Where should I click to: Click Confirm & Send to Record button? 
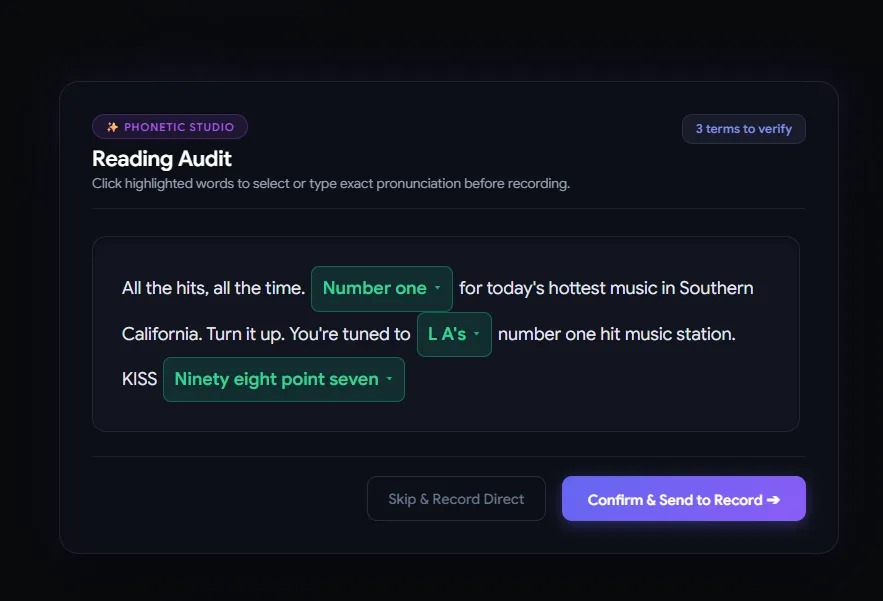point(684,499)
